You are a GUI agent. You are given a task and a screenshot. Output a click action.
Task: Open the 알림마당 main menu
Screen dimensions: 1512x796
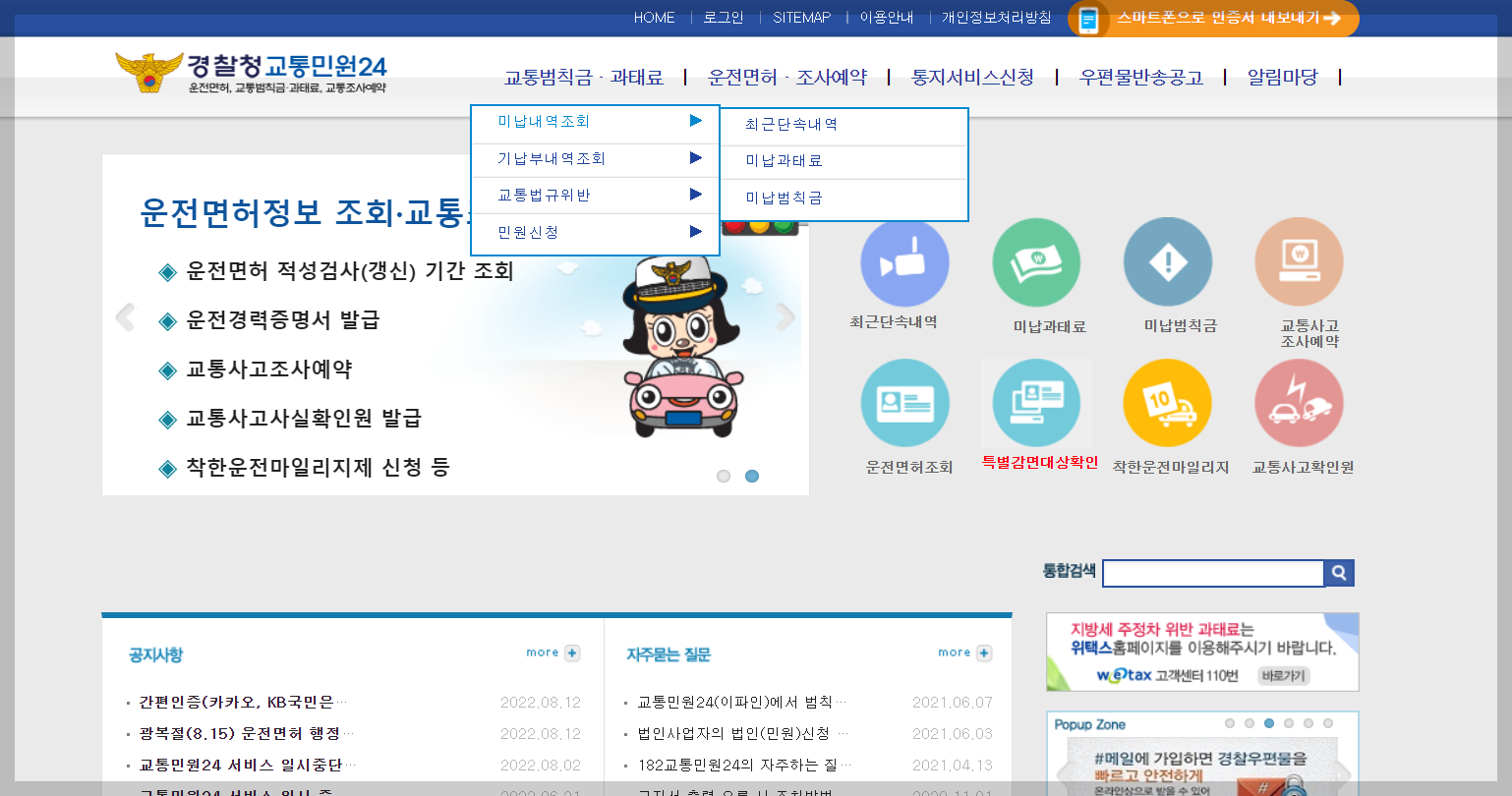pyautogui.click(x=1282, y=78)
